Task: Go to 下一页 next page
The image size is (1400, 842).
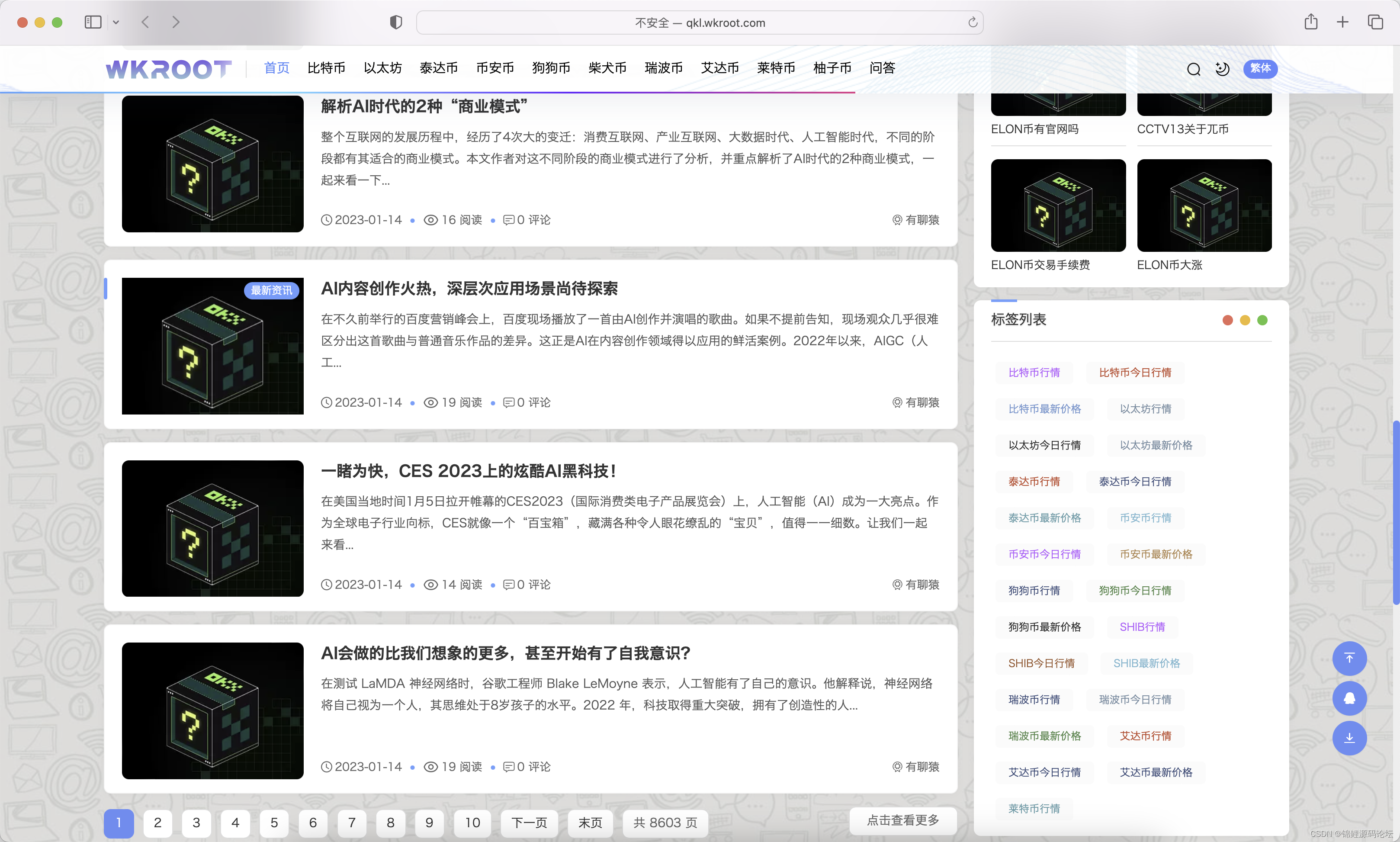Action: click(x=529, y=823)
